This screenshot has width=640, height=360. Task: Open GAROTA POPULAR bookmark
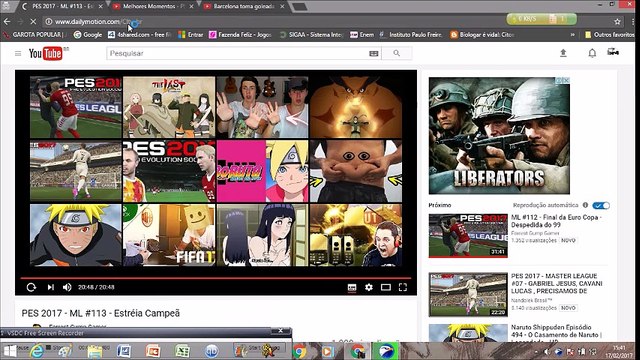tap(34, 35)
